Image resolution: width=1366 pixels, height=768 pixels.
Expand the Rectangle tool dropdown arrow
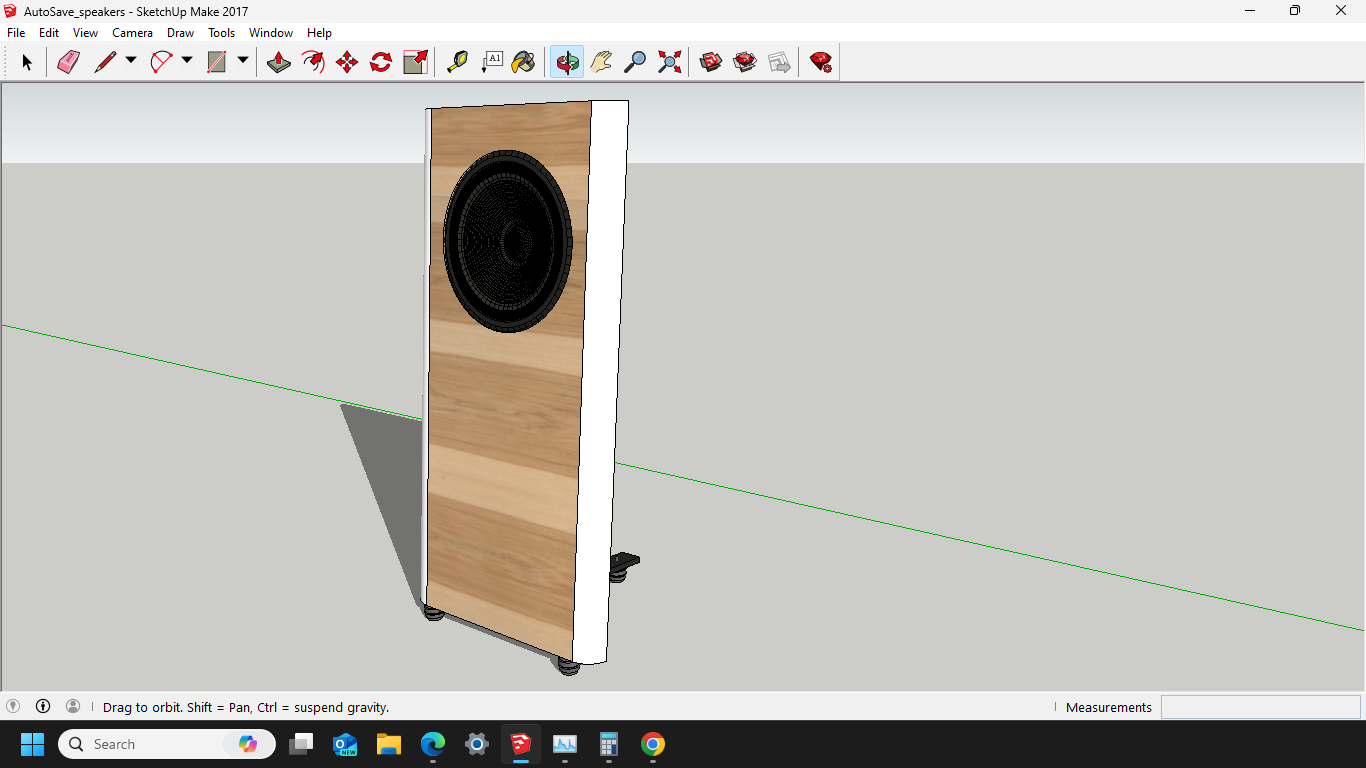(243, 61)
